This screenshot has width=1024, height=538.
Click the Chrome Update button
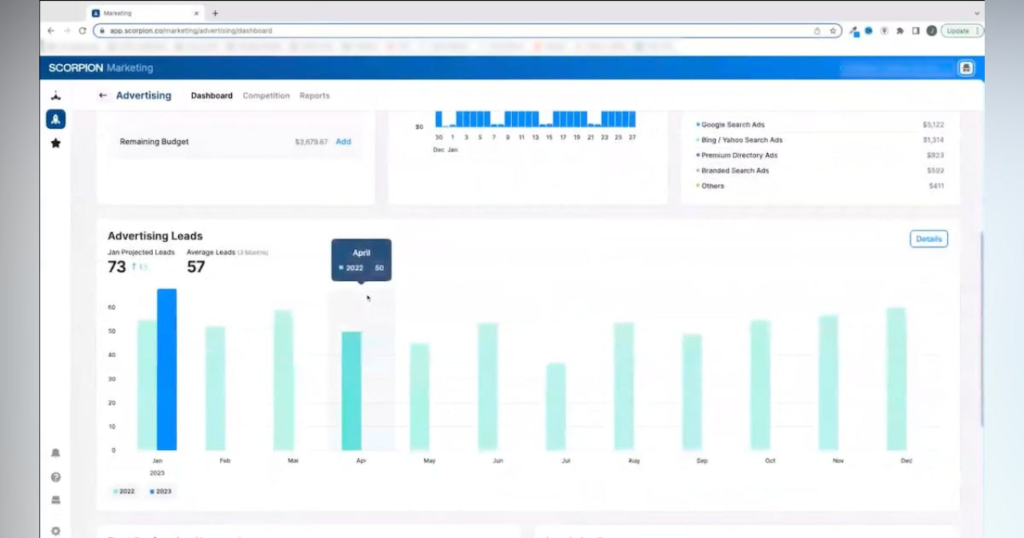coord(960,31)
